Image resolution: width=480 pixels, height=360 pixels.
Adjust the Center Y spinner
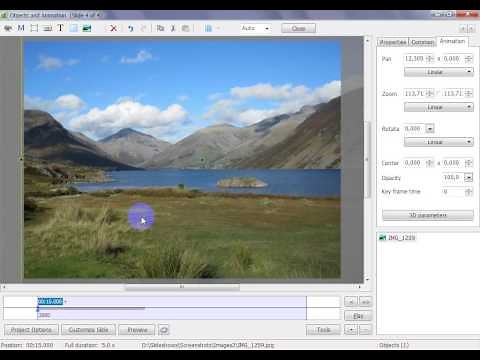(x=469, y=163)
